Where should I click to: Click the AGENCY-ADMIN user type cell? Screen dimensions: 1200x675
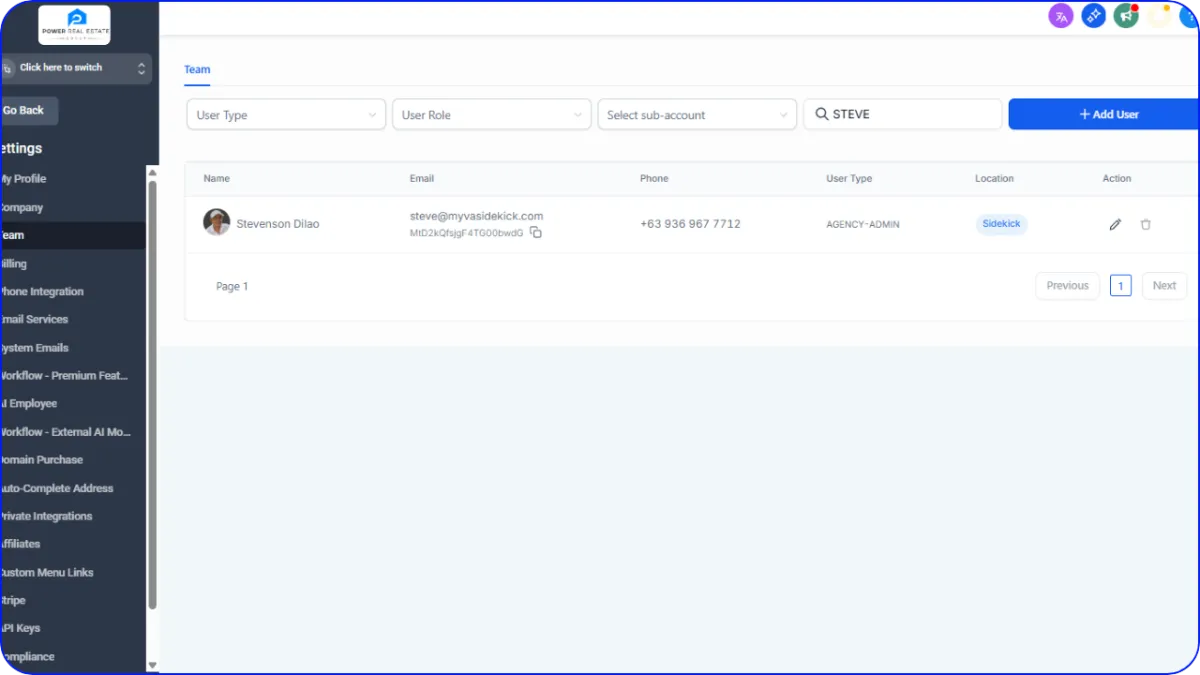coord(863,225)
